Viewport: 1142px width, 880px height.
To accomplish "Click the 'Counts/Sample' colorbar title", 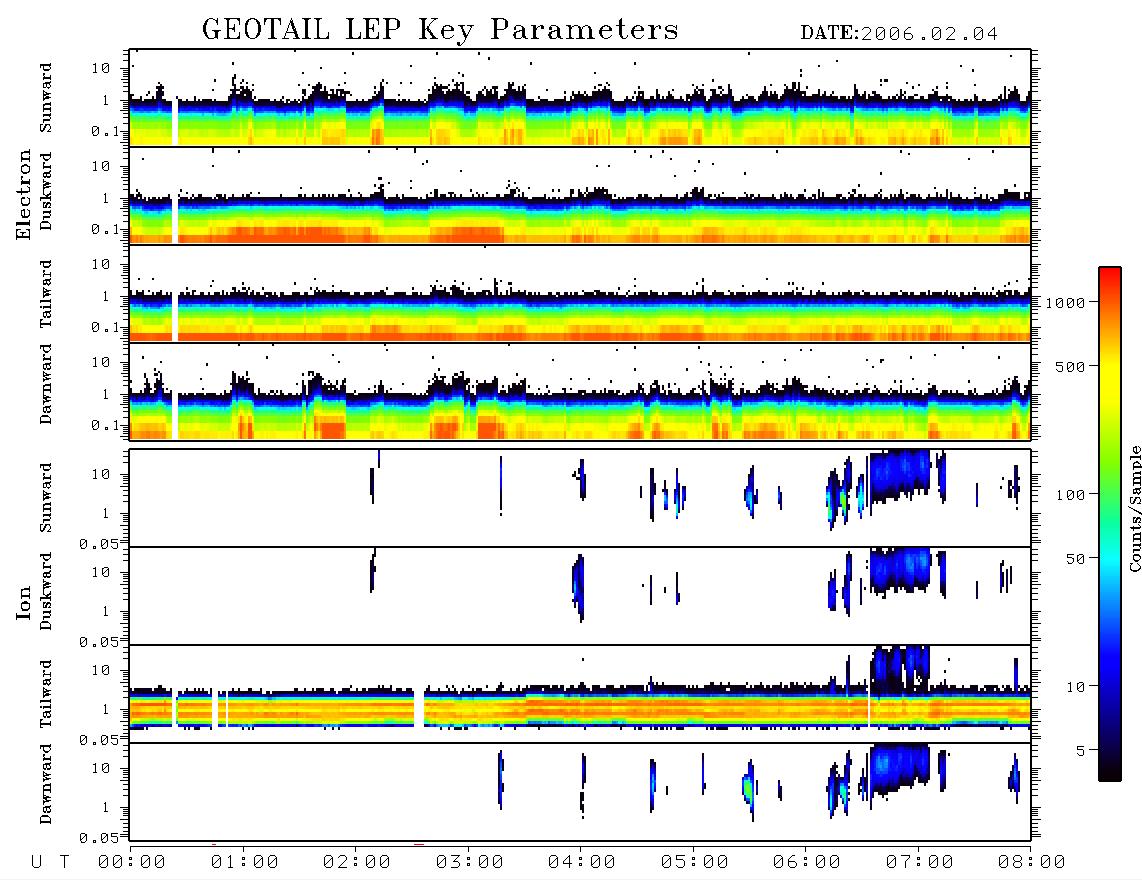I will pos(1134,508).
